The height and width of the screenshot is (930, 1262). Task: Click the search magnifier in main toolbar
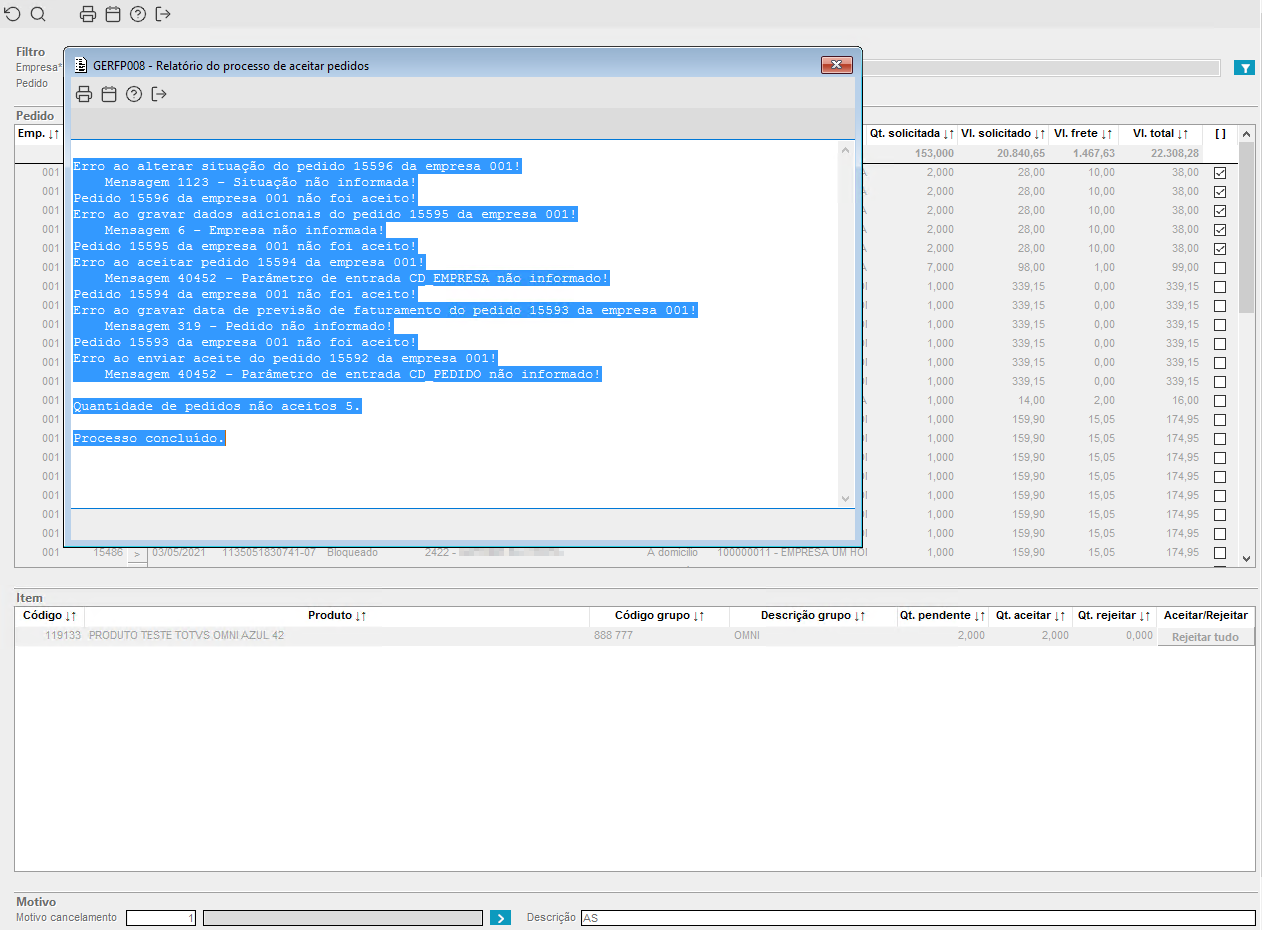pos(38,14)
